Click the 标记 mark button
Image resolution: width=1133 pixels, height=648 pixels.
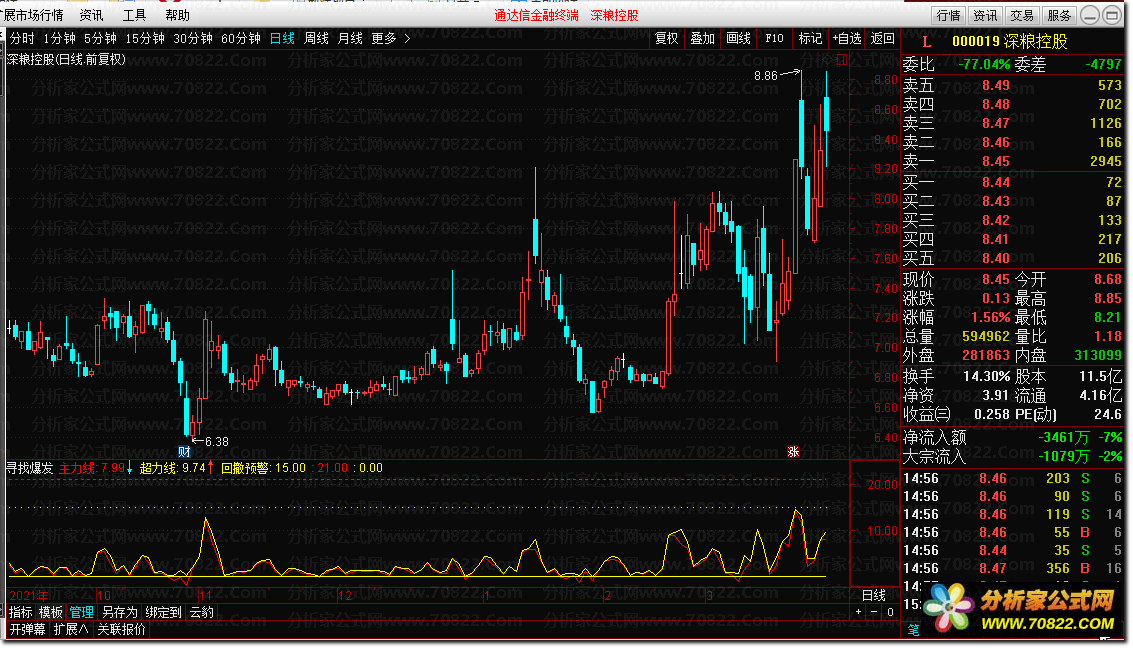pyautogui.click(x=809, y=38)
